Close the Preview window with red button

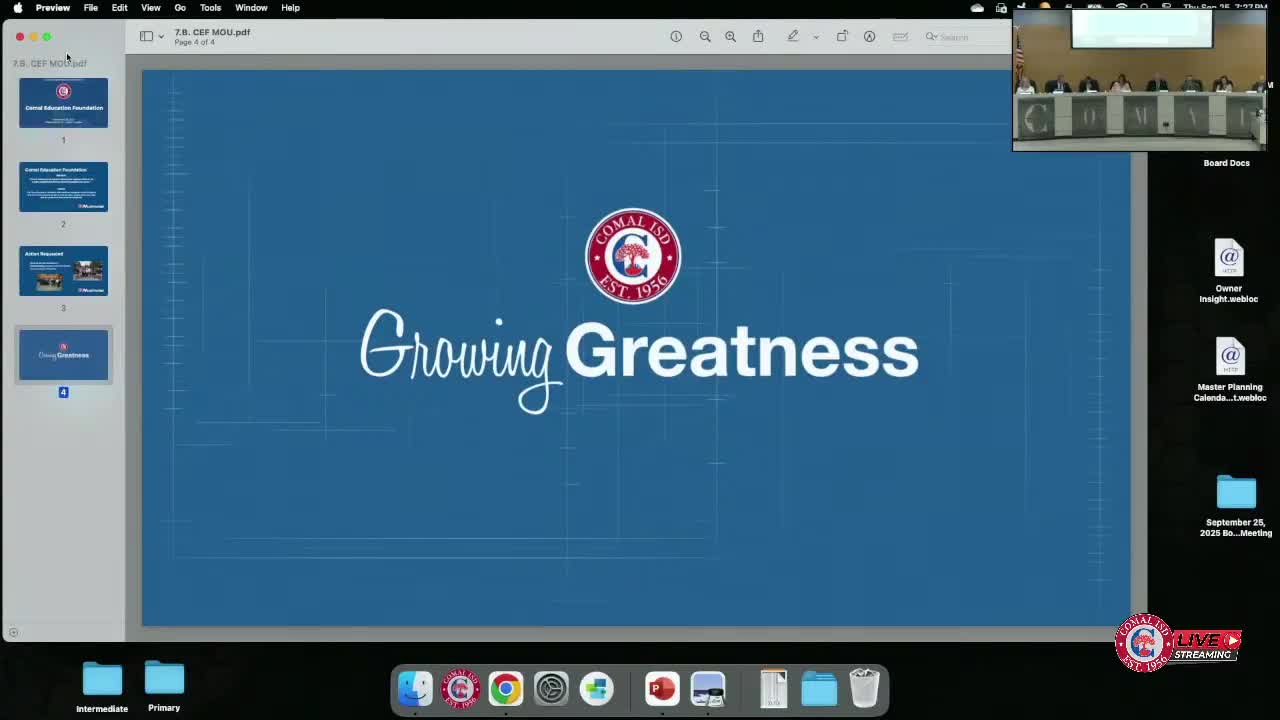tap(20, 37)
